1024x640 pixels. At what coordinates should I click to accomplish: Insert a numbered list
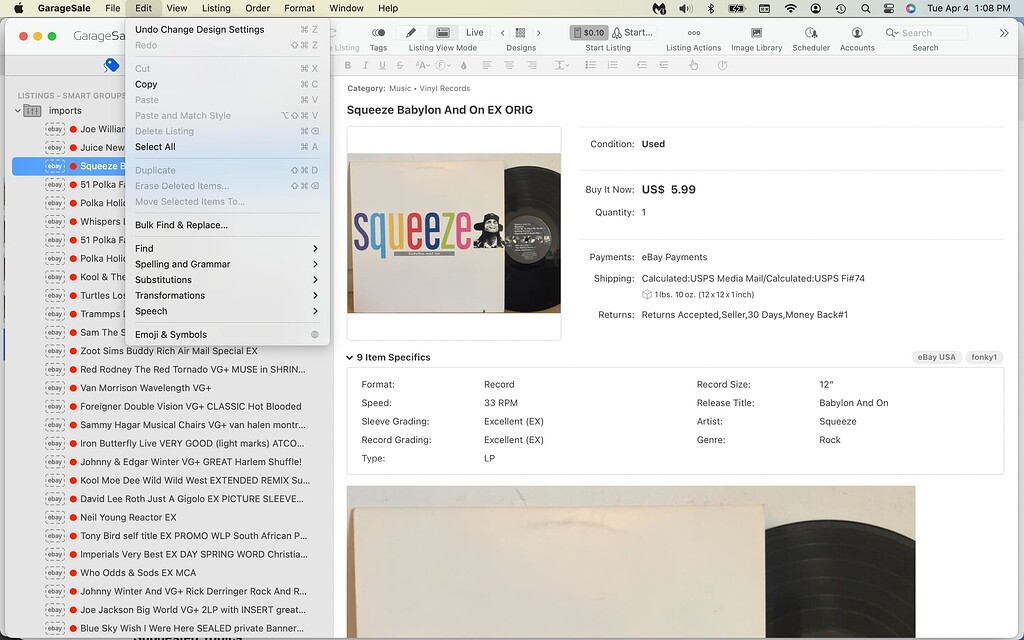pyautogui.click(x=613, y=65)
